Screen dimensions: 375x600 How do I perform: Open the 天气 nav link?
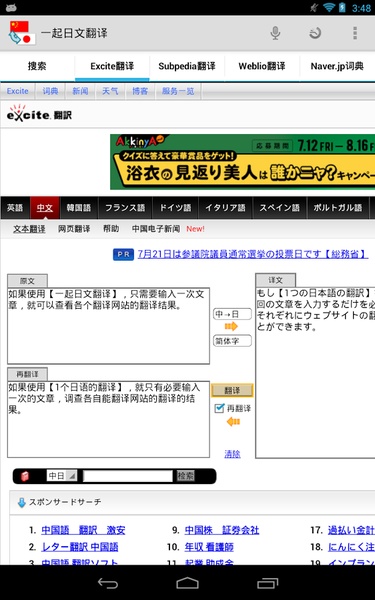tap(110, 91)
